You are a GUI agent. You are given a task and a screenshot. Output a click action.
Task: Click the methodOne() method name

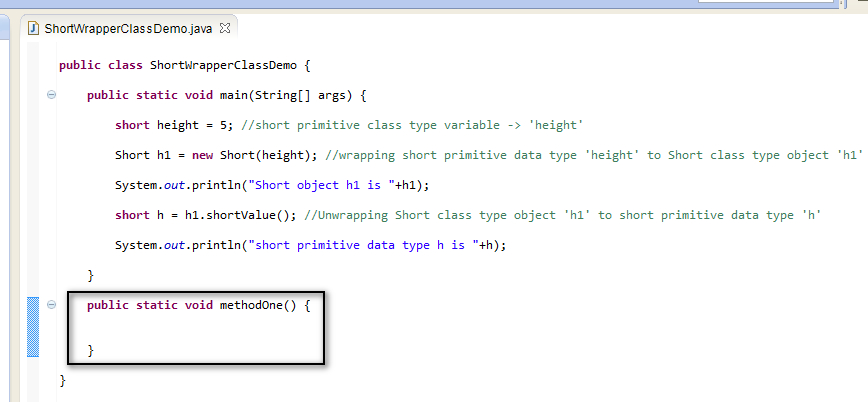[x=259, y=305]
